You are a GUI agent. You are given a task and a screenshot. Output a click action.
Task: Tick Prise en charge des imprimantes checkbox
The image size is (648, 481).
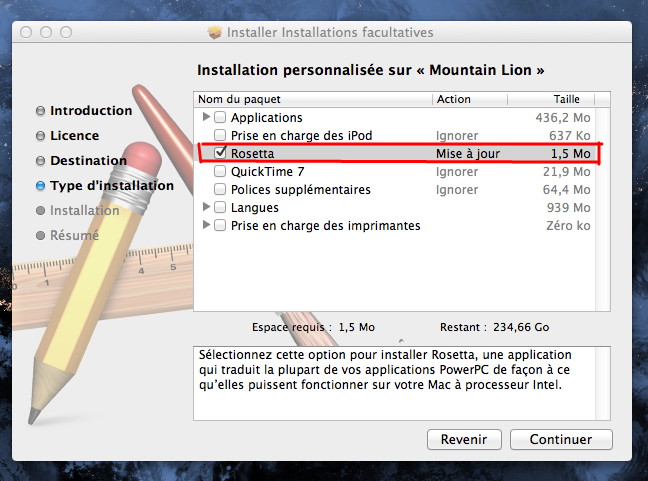(x=220, y=225)
